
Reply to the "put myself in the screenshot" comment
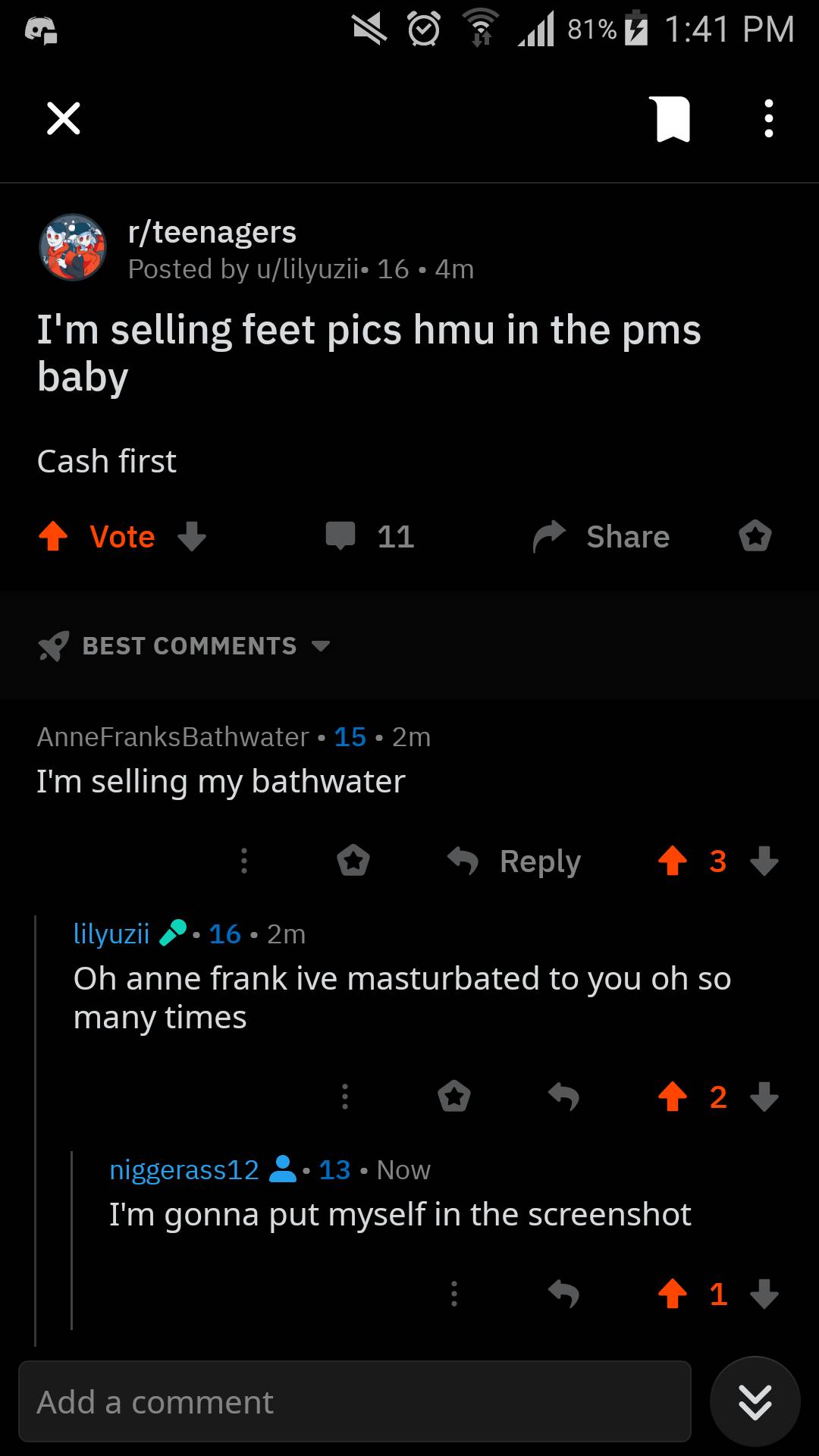coord(563,1294)
